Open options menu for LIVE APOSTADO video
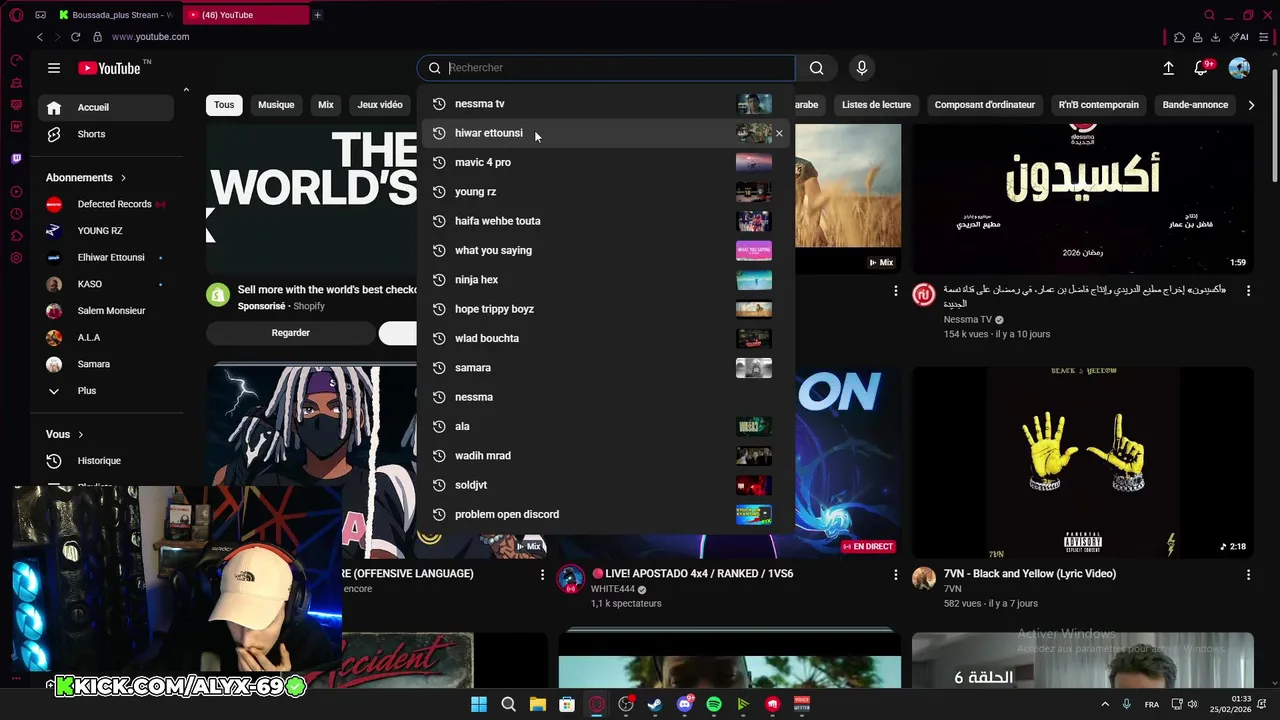Image resolution: width=1280 pixels, height=720 pixels. 895,575
